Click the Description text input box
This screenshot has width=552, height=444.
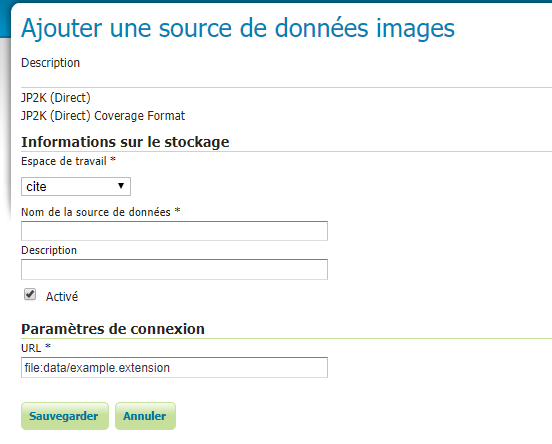pyautogui.click(x=174, y=269)
